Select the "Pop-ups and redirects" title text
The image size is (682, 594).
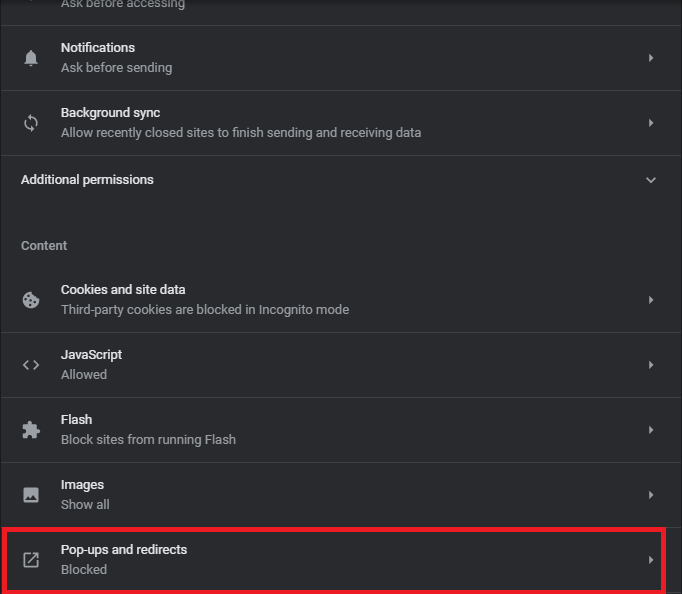point(124,550)
